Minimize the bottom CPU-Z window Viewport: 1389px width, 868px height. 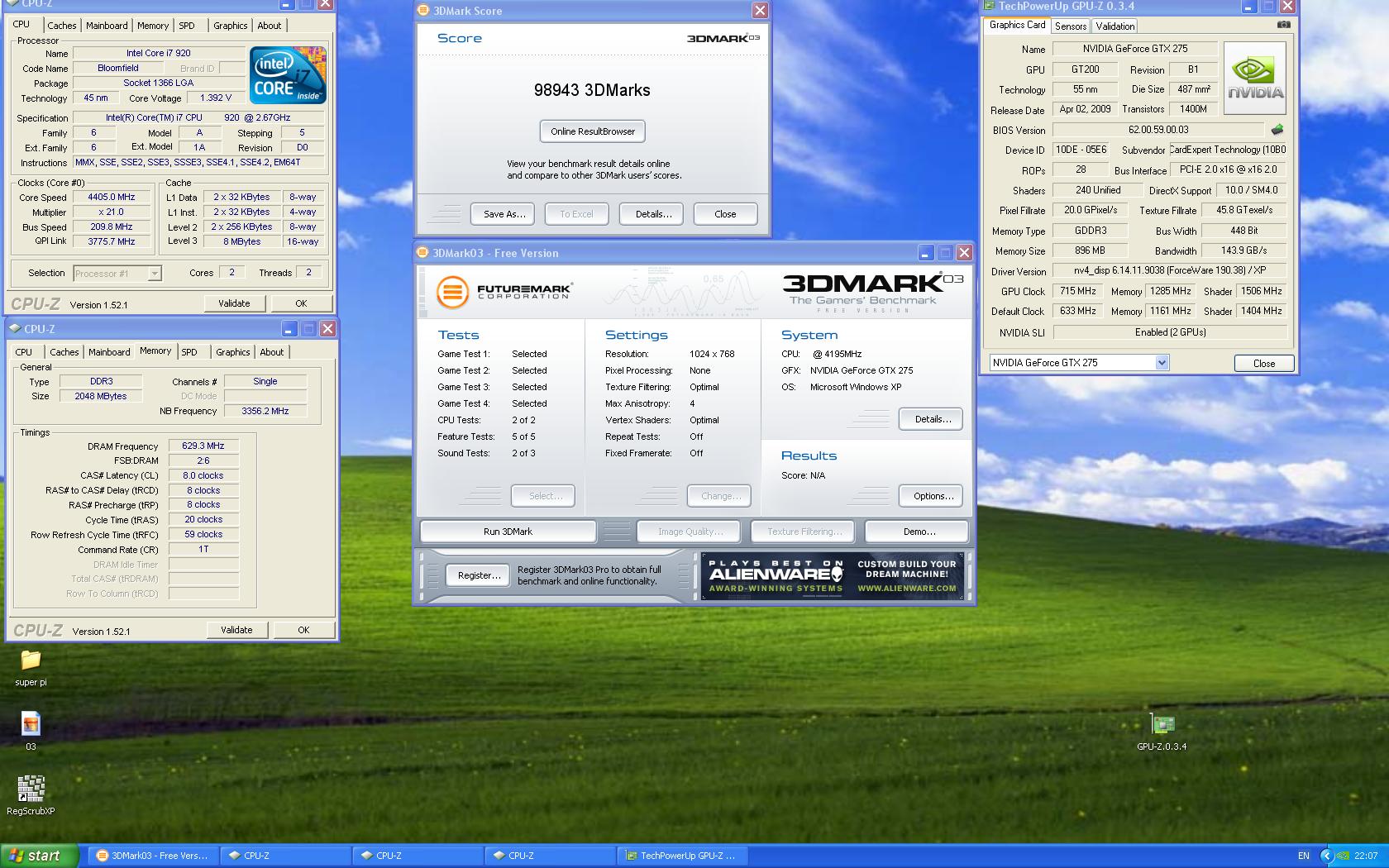point(289,329)
